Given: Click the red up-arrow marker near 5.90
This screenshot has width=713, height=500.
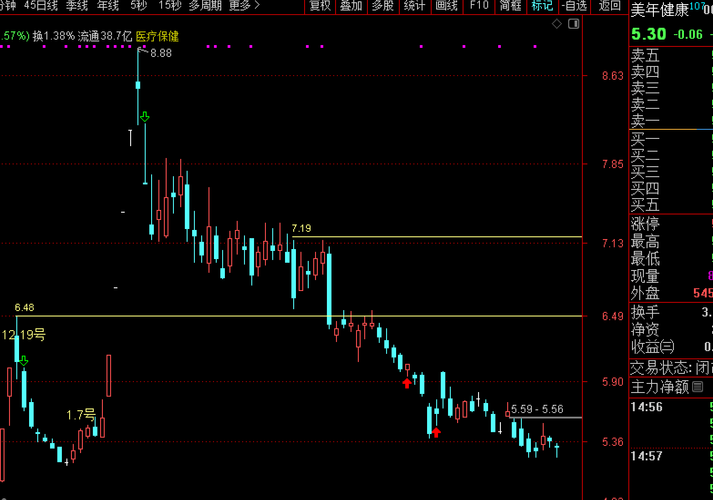Looking at the screenshot, I should (407, 383).
